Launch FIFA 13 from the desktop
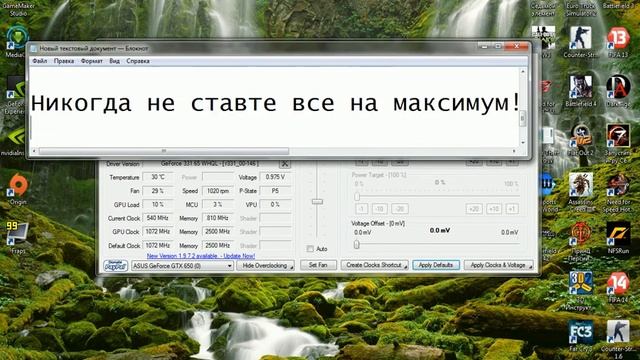This screenshot has height=360, width=640. (x=618, y=38)
